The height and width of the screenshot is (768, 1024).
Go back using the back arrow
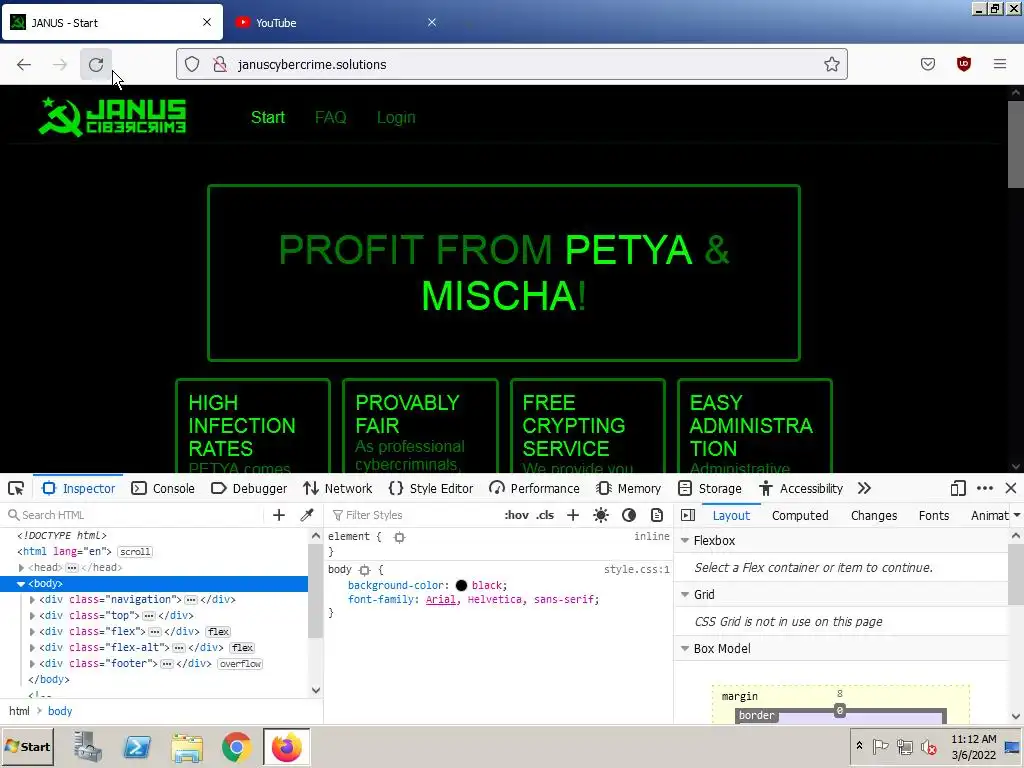tap(24, 65)
